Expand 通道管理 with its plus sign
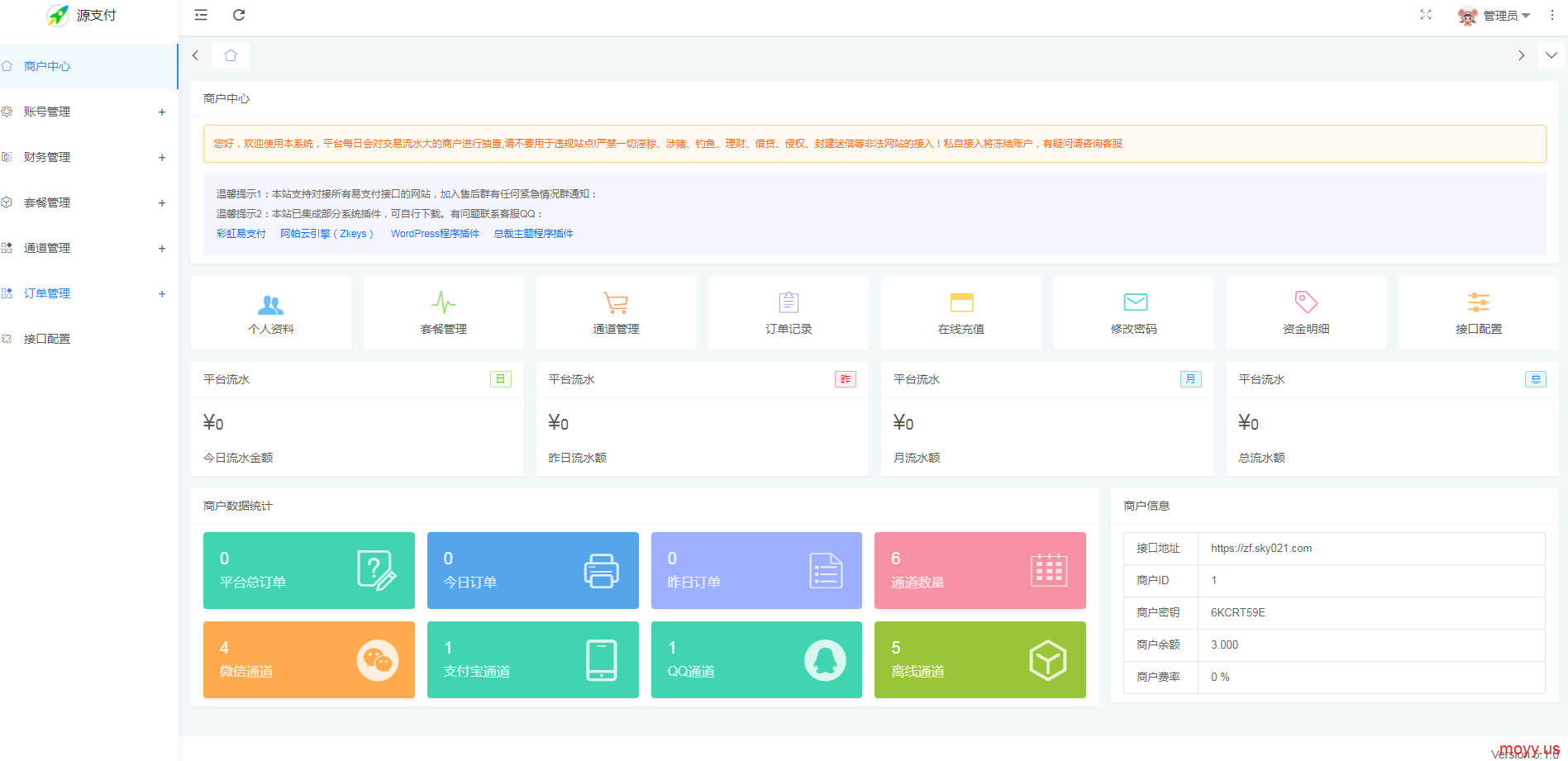1568x761 pixels. pos(162,249)
